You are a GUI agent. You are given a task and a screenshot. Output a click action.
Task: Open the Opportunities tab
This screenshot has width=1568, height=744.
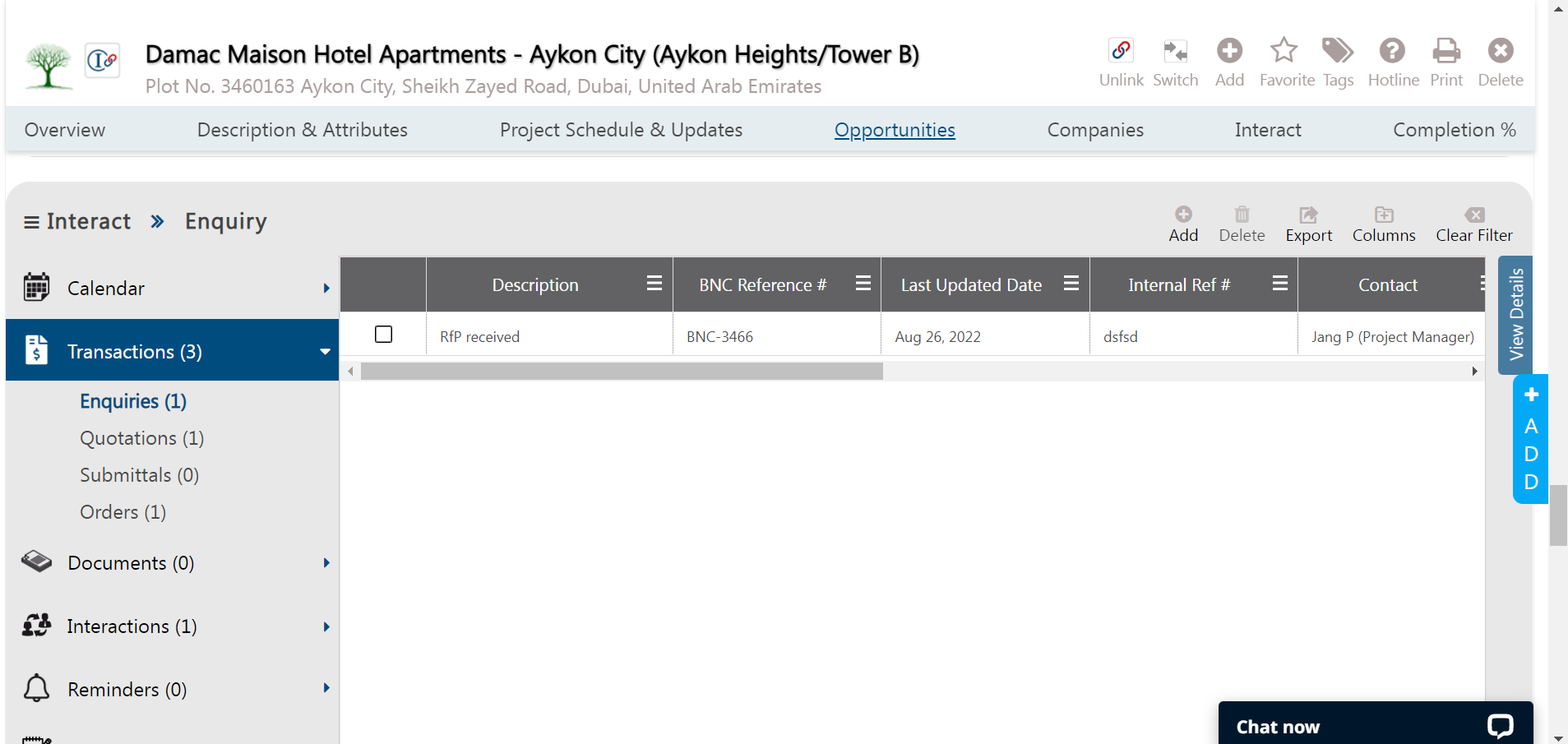(x=895, y=130)
